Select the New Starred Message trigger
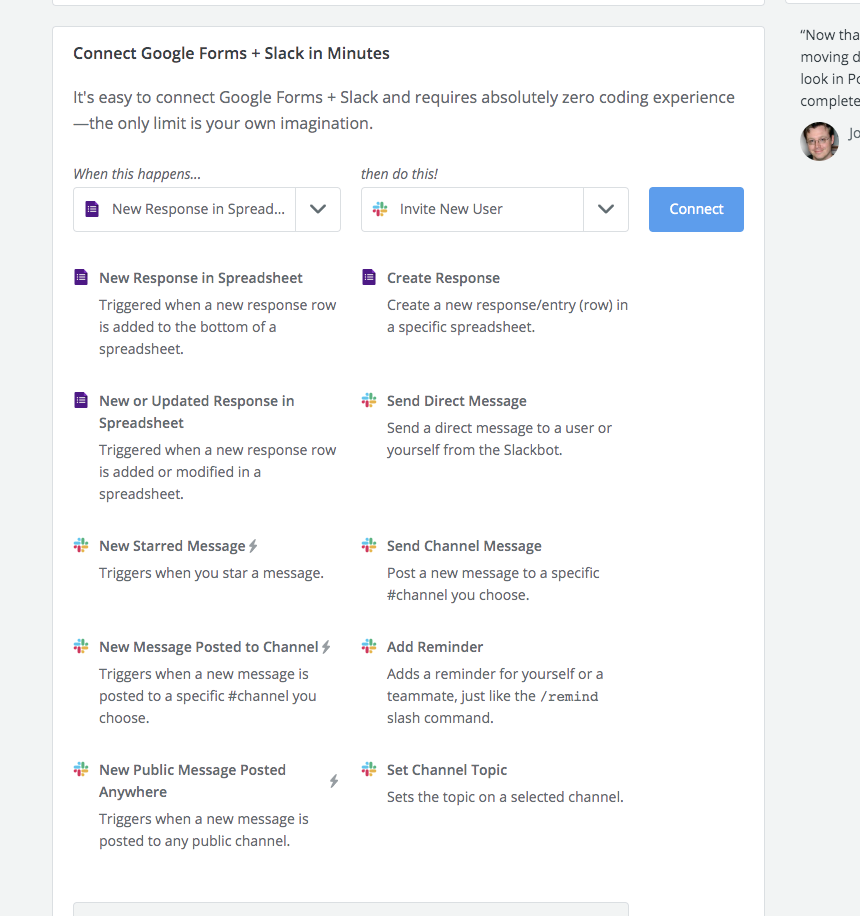The height and width of the screenshot is (916, 860). pos(172,546)
